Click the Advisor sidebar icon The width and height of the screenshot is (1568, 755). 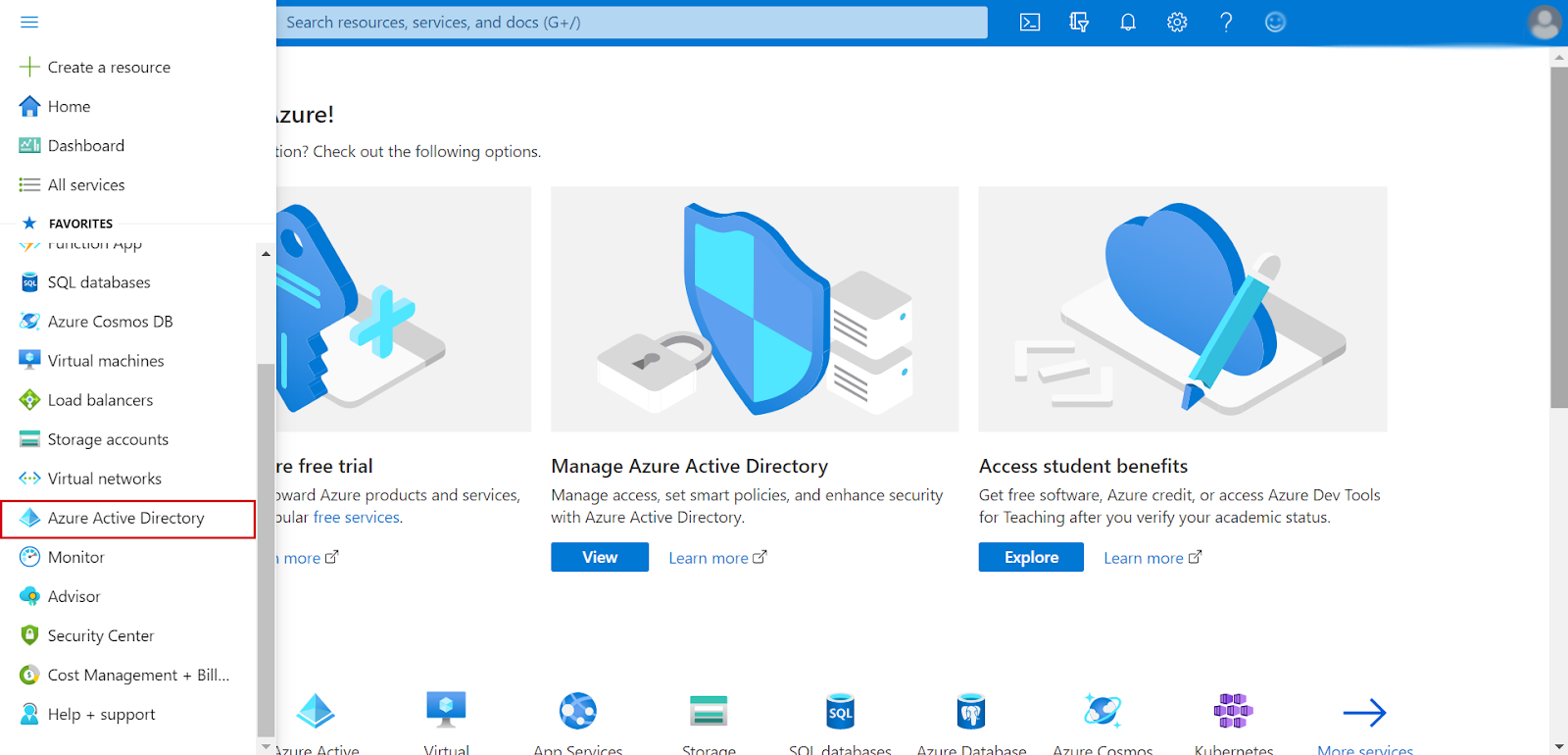point(29,596)
